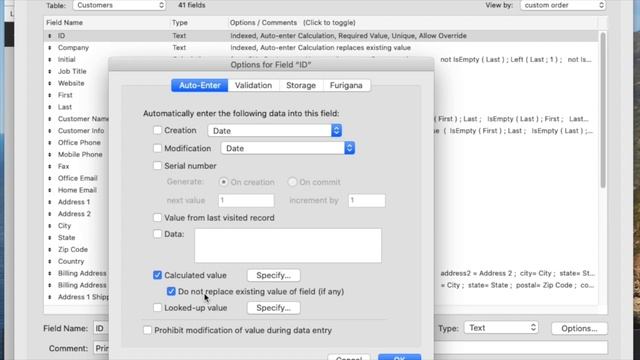Screen dimensions: 640x360
Task: Open the Modification Date dropdown
Action: (x=288, y=148)
